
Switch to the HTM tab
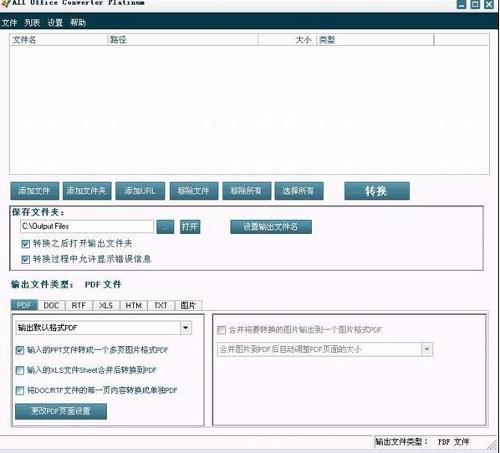pos(133,305)
